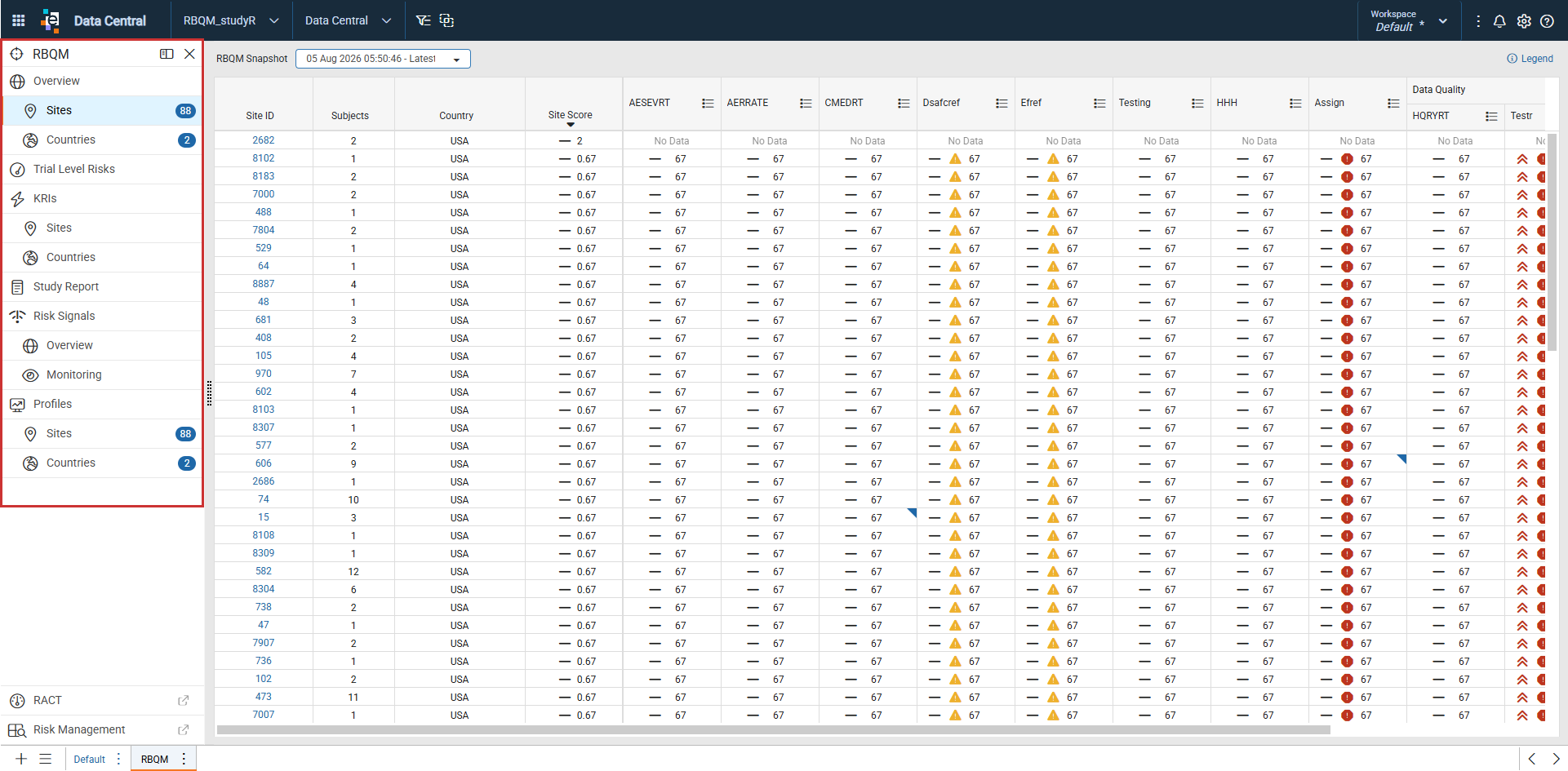Open Profiles section

click(102, 404)
